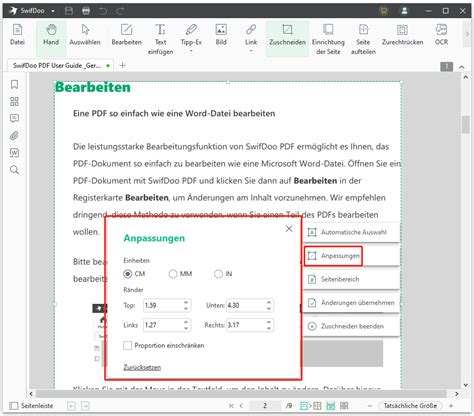Viewport: 474px width, 416px height.
Task: Expand the Link dropdown arrow
Action: tap(251, 51)
